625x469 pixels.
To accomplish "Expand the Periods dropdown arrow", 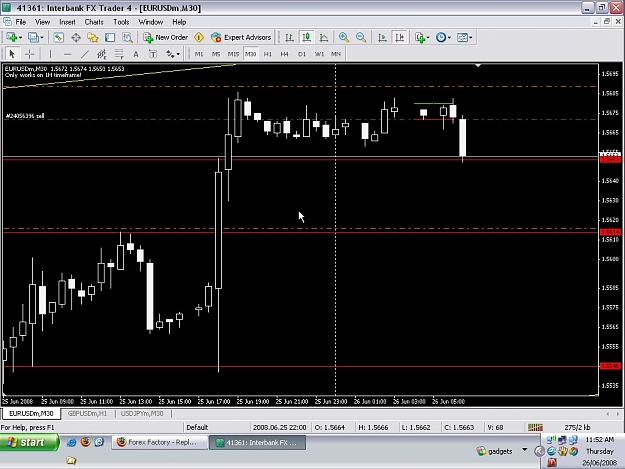I will pos(449,37).
